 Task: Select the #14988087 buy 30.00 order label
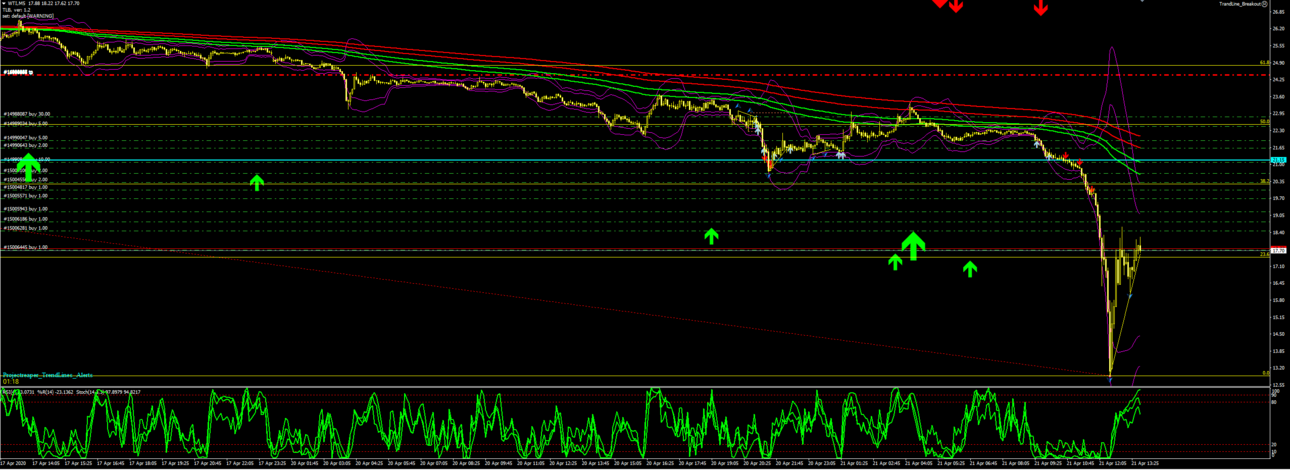coord(27,114)
